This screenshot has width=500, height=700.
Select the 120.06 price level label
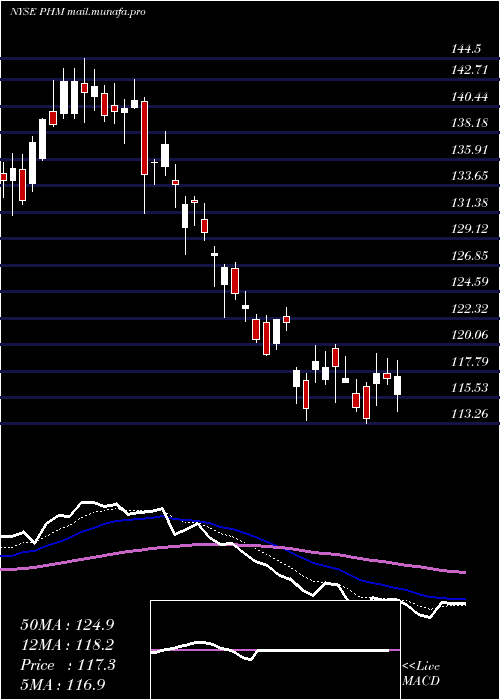coord(470,335)
